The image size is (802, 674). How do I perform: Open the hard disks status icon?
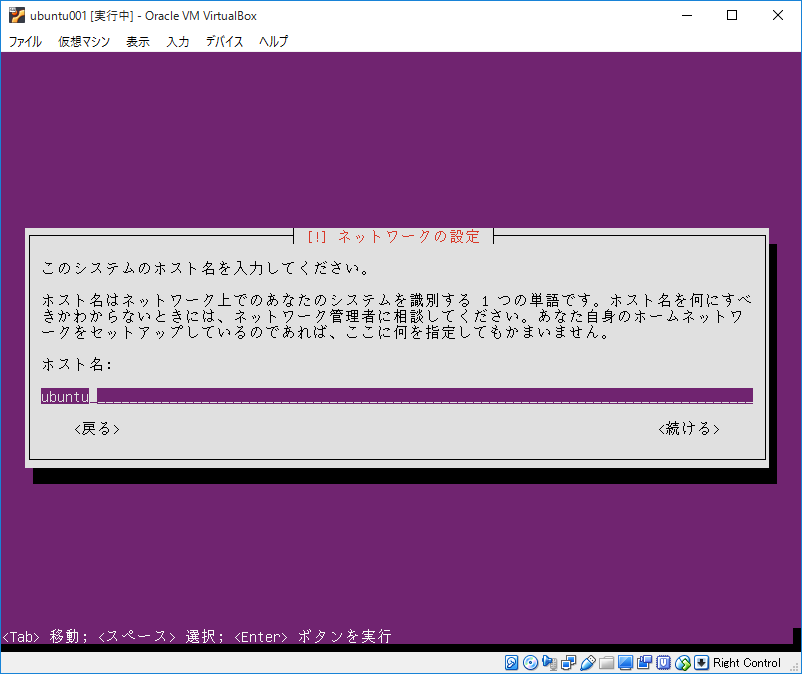pos(511,662)
